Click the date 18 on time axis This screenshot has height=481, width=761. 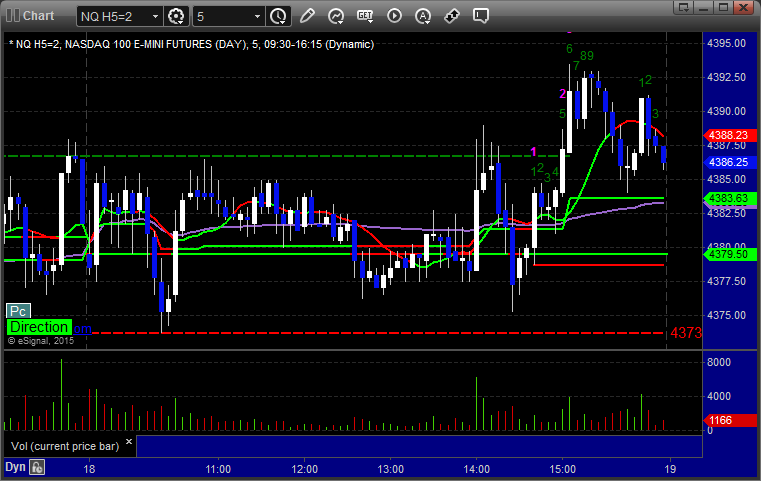[89, 469]
